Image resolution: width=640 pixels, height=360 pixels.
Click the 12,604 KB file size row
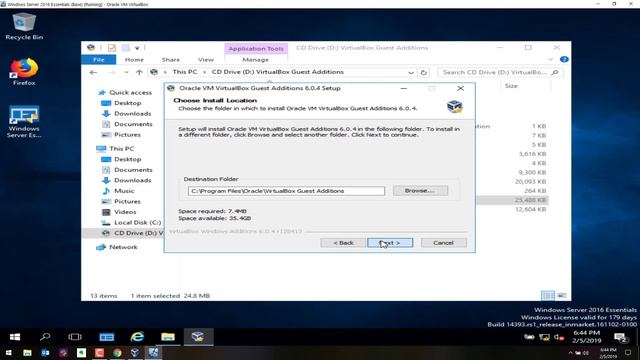[x=530, y=209]
